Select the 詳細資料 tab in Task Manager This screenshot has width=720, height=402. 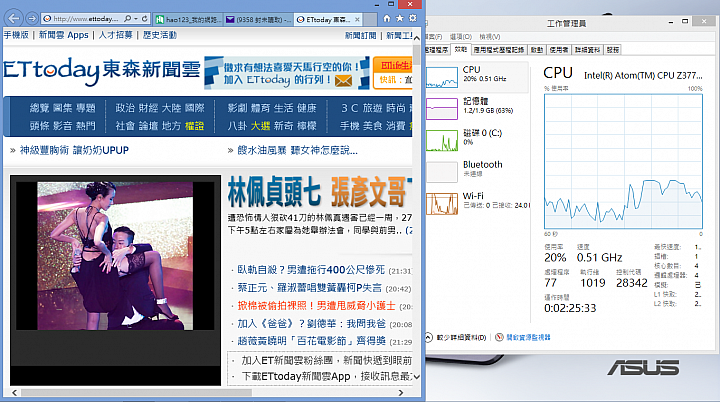pos(588,50)
